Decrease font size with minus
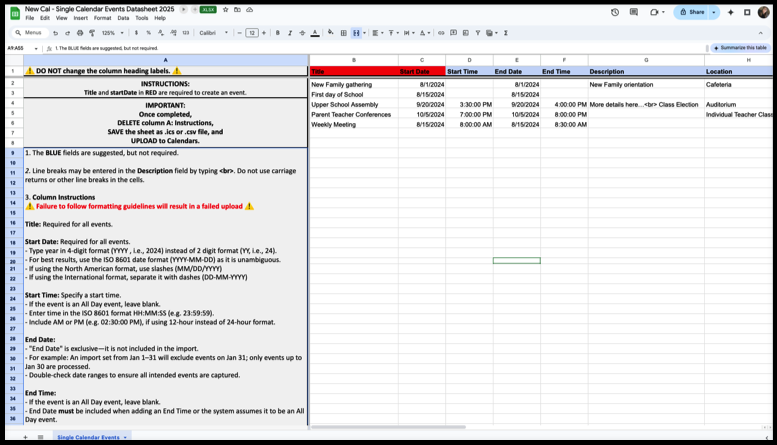 [x=240, y=33]
